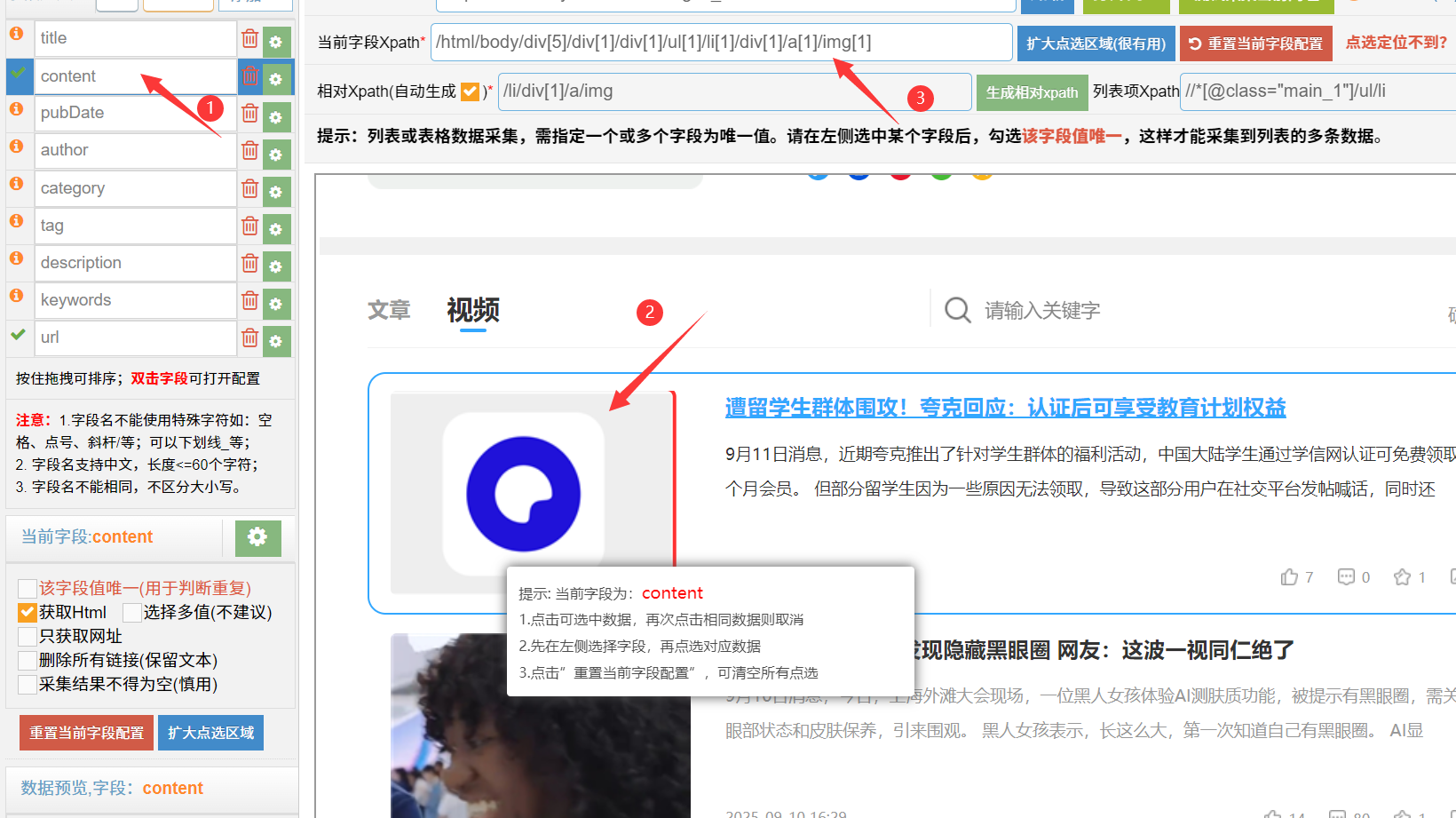Toggle the 只获取网址 checkbox

(x=28, y=637)
